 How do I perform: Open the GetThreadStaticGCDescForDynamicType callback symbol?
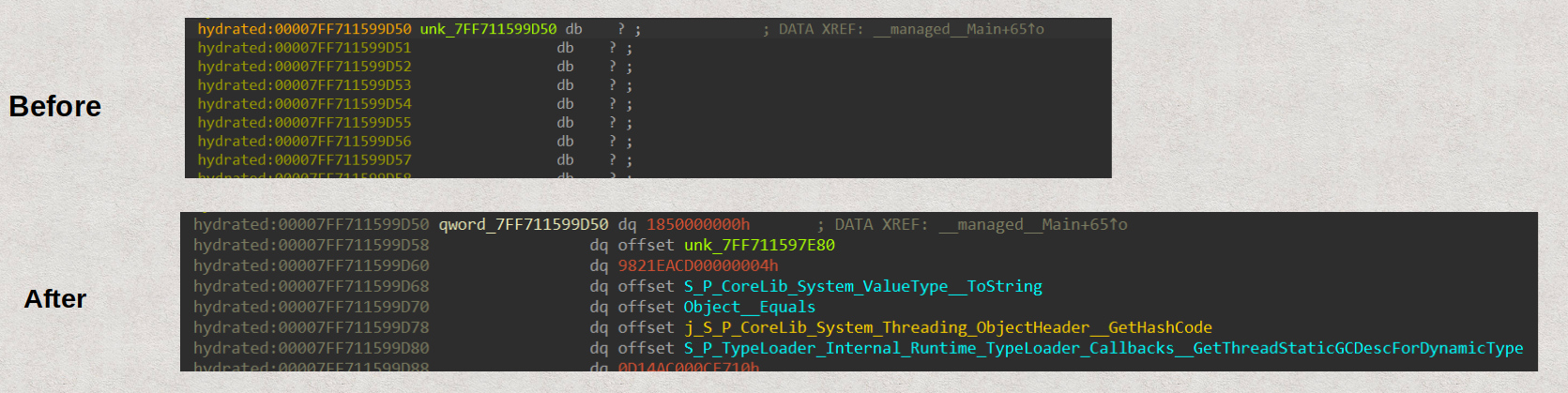1103,349
